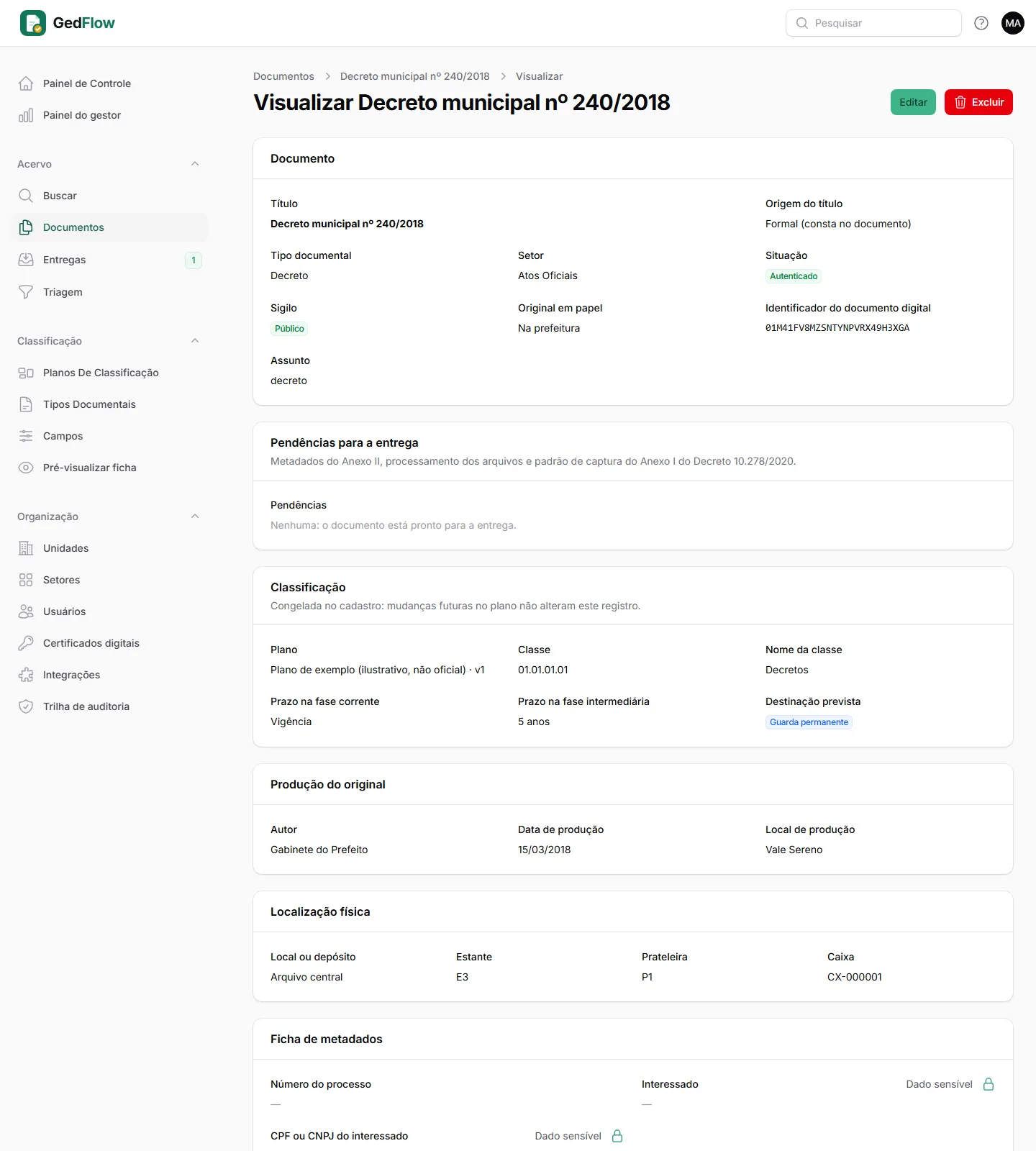
Task: Click the Gabinete do Prefeito author value
Action: click(319, 850)
